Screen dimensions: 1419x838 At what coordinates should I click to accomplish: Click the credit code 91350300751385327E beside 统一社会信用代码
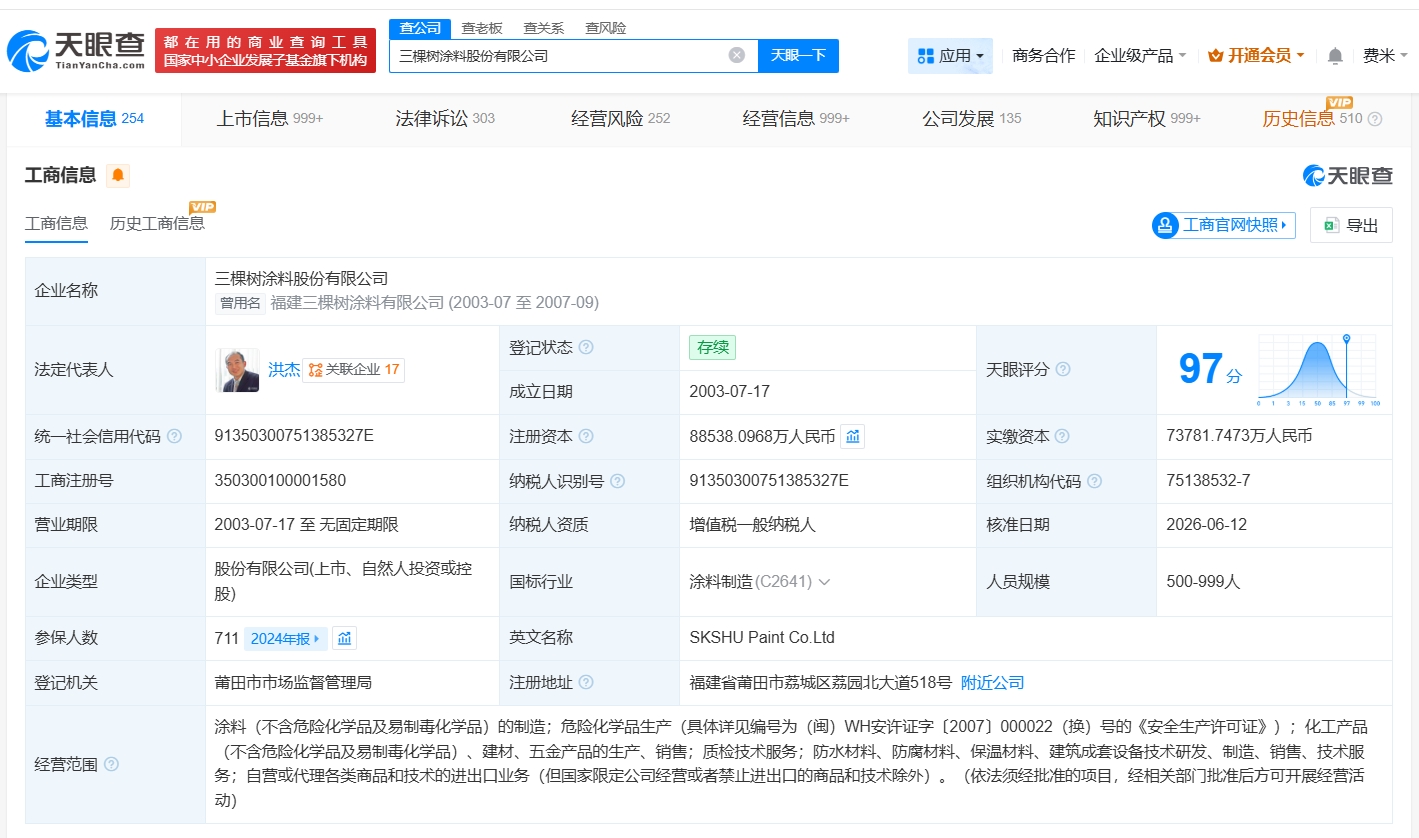294,436
